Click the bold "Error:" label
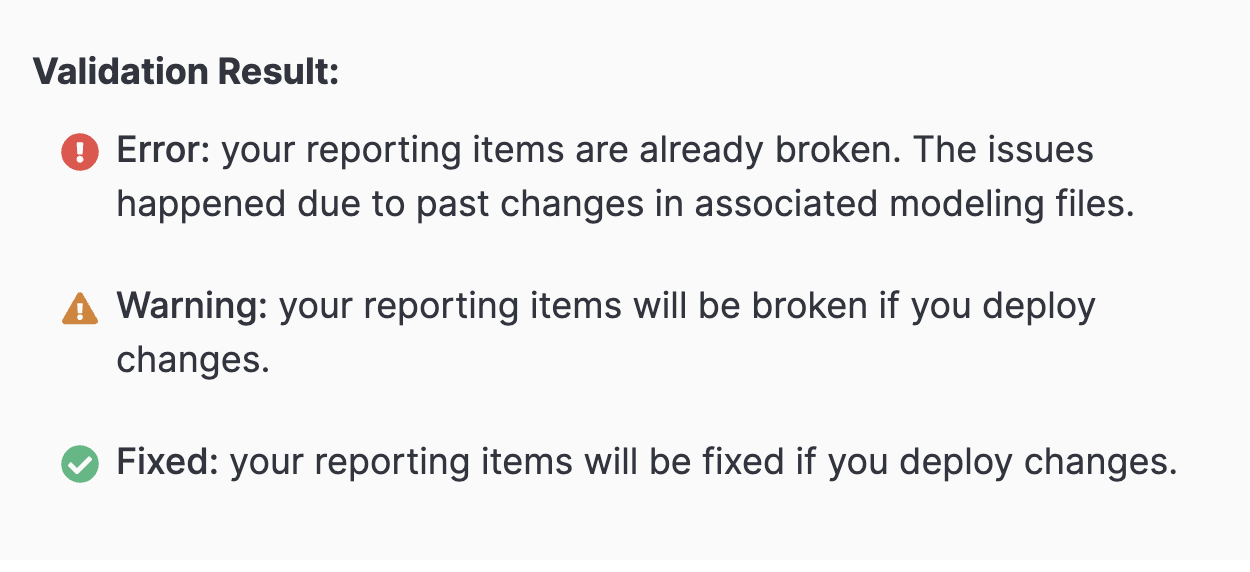 coord(164,151)
